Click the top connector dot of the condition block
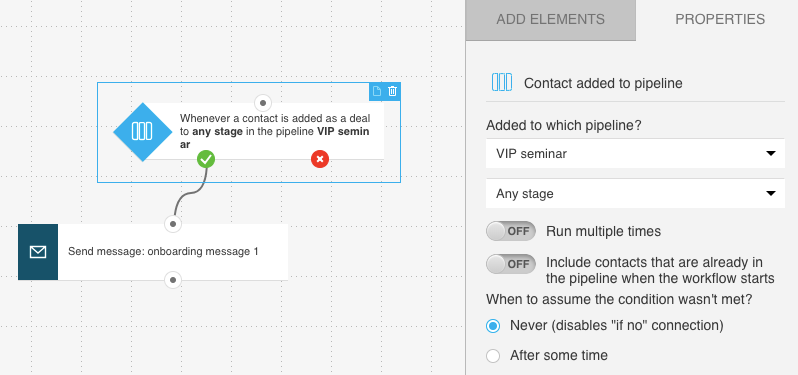This screenshot has height=375, width=798. [x=263, y=103]
